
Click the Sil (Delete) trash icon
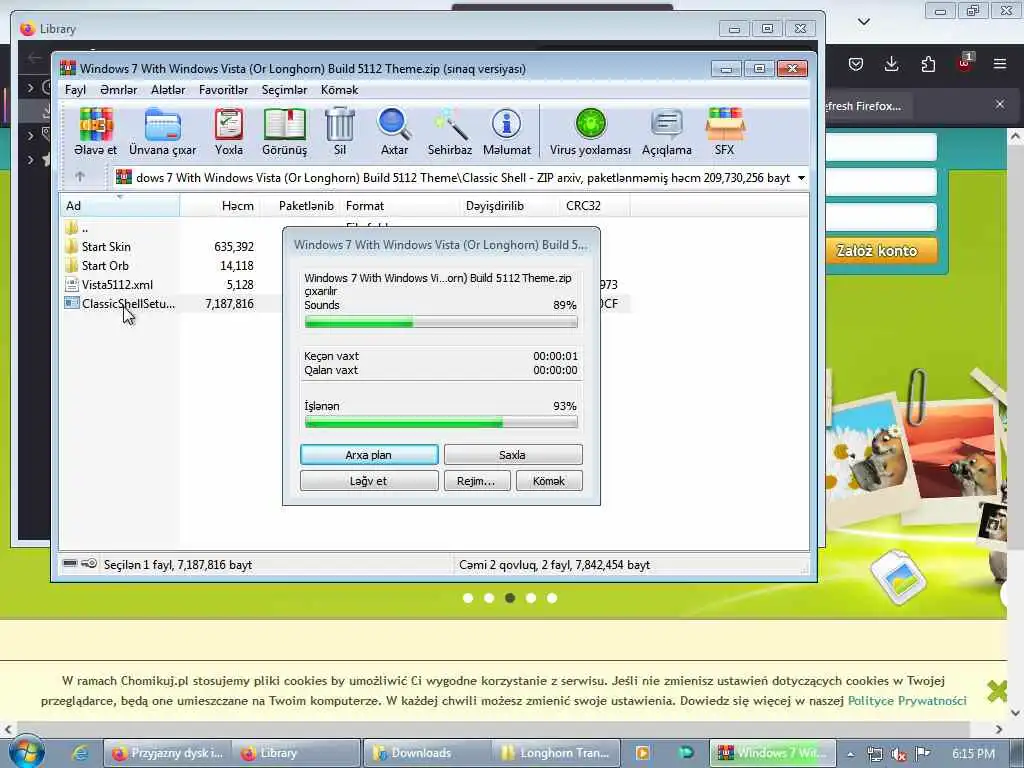[x=340, y=131]
